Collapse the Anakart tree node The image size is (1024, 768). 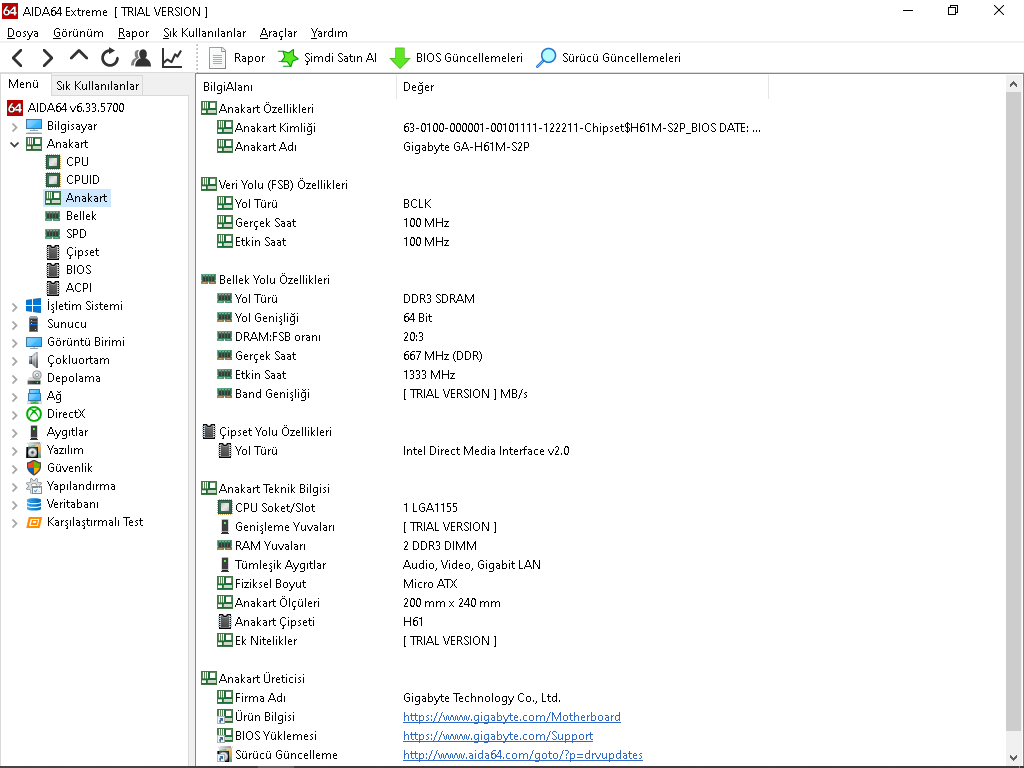point(14,144)
